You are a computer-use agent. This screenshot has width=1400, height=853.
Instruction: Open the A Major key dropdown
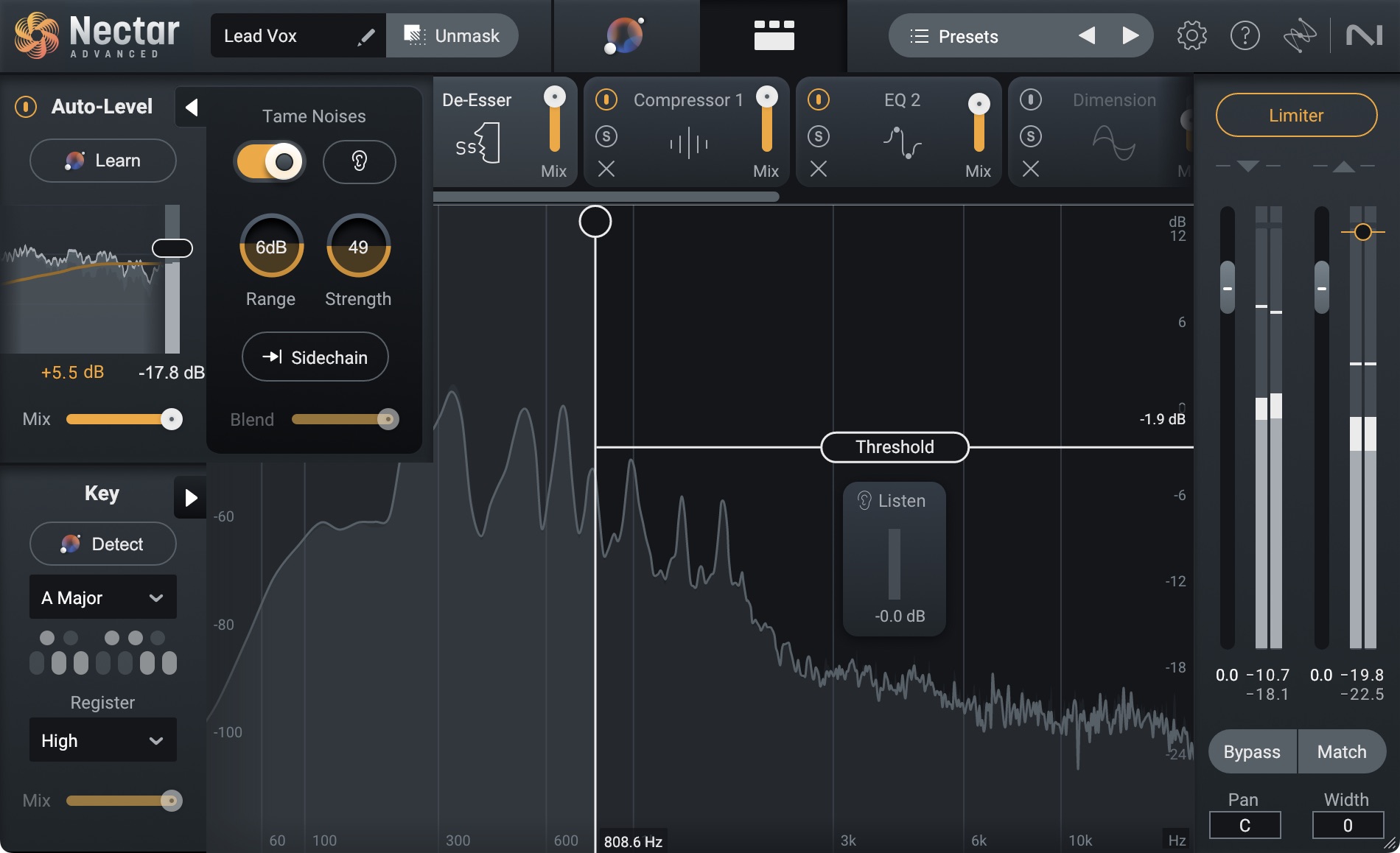click(x=103, y=597)
